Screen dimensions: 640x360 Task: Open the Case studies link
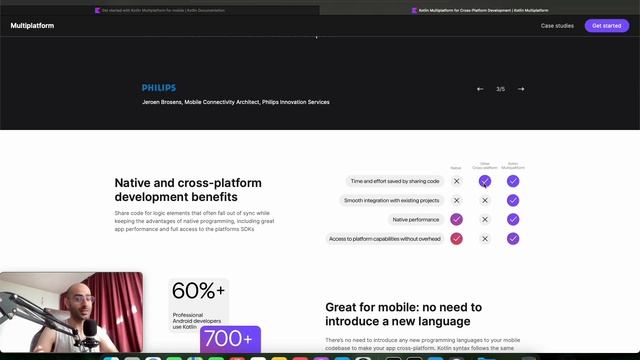[x=557, y=26]
